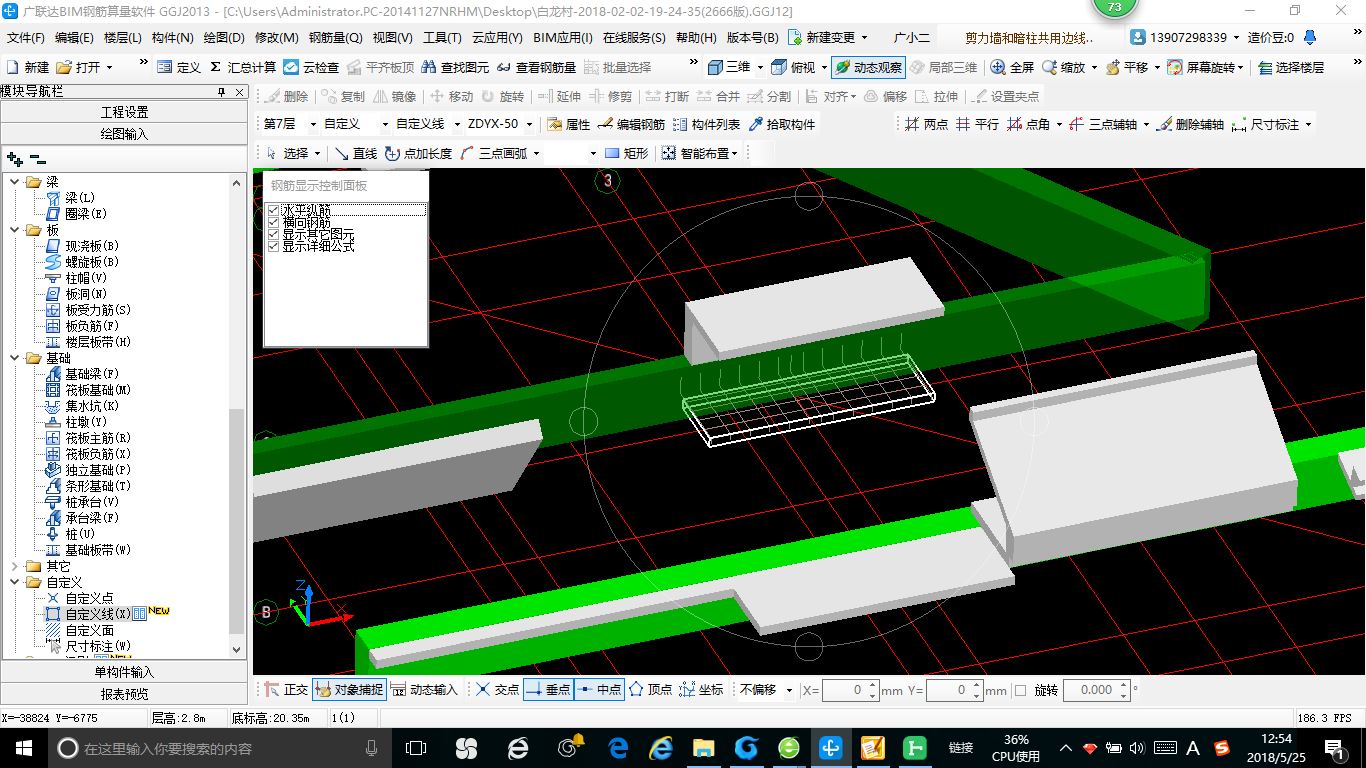Click the X coordinate input field
The image size is (1366, 768).
coord(843,690)
